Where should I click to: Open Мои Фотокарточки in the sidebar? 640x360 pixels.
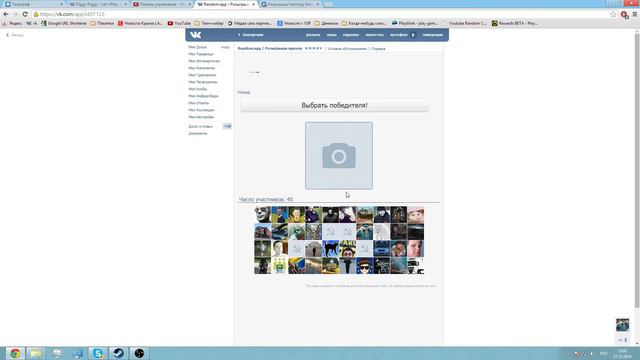204,61
